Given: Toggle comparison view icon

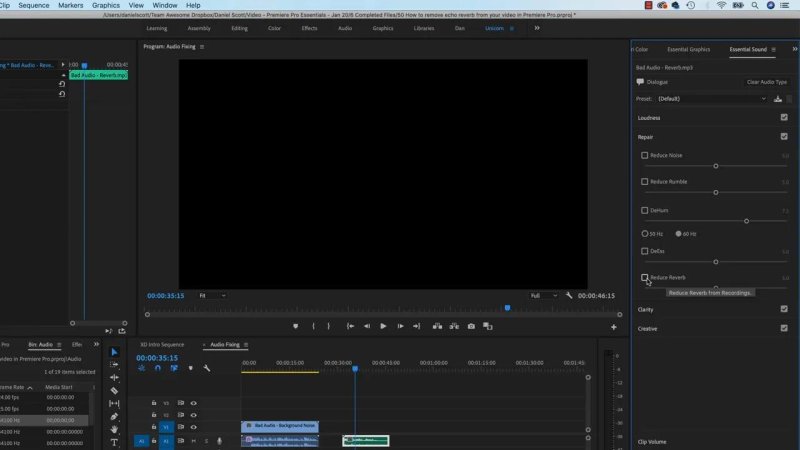Looking at the screenshot, I should pyautogui.click(x=488, y=326).
